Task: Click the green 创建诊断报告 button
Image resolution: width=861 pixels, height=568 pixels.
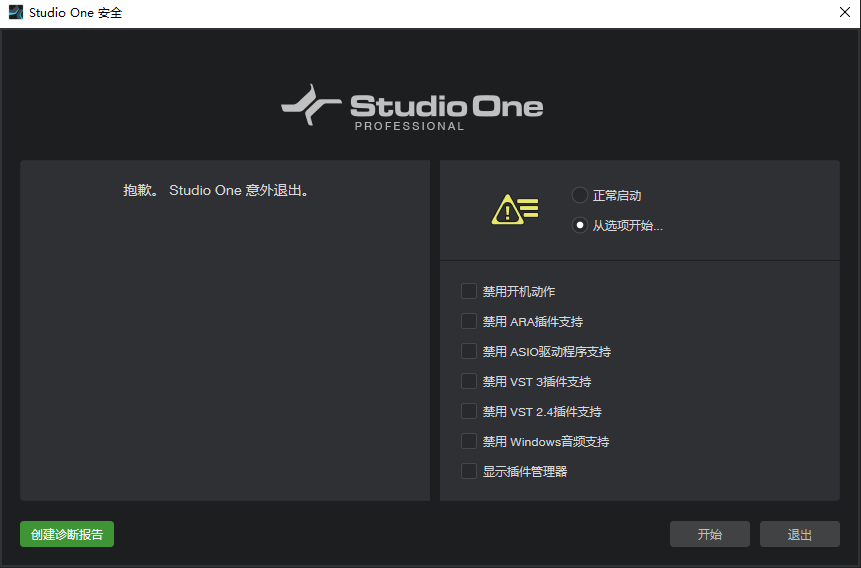Action: tap(67, 534)
